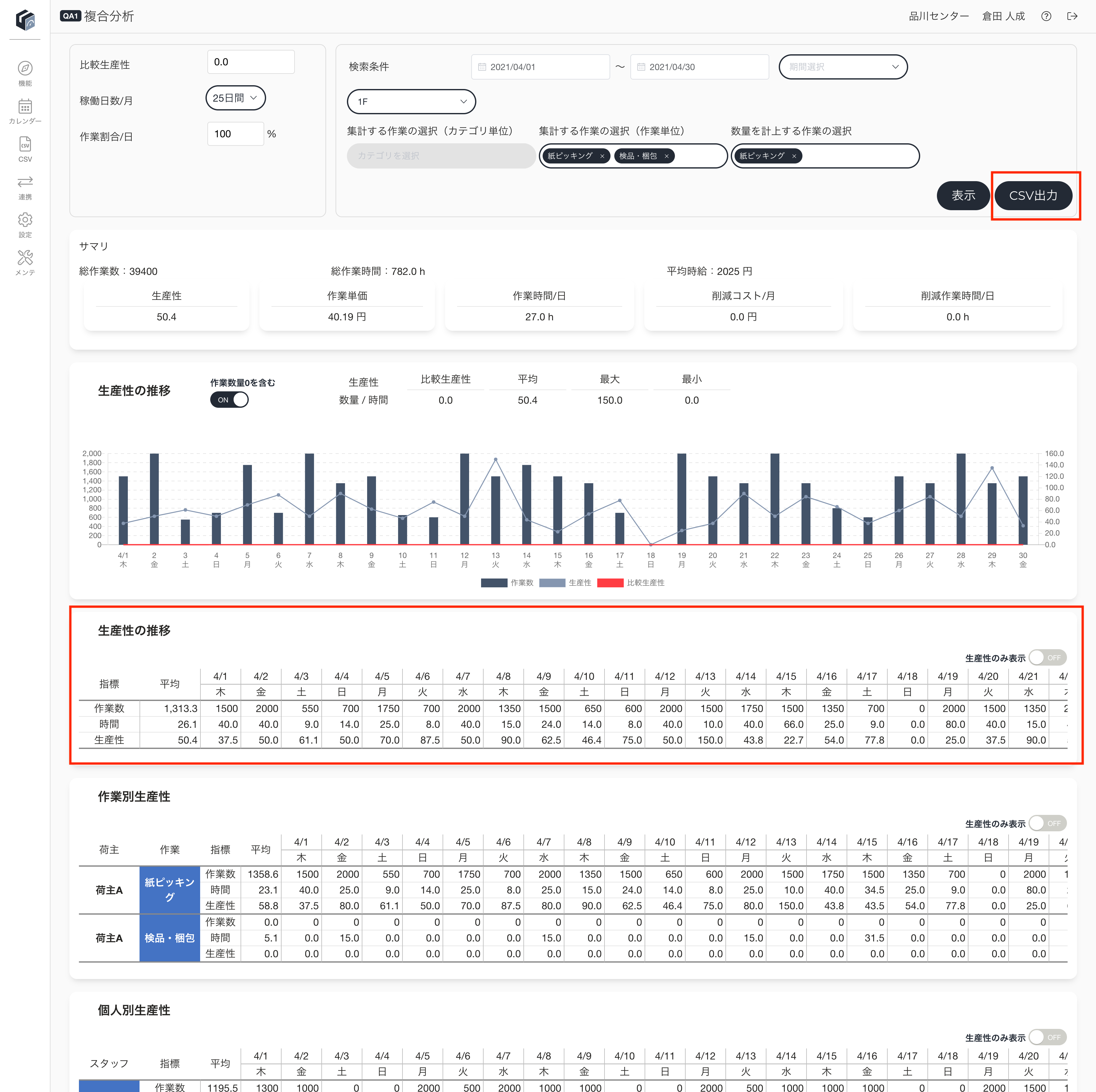Screen dimensions: 1096x1092
Task: Click the 紙ピッキング blue cell for 荷主A
Action: [170, 890]
